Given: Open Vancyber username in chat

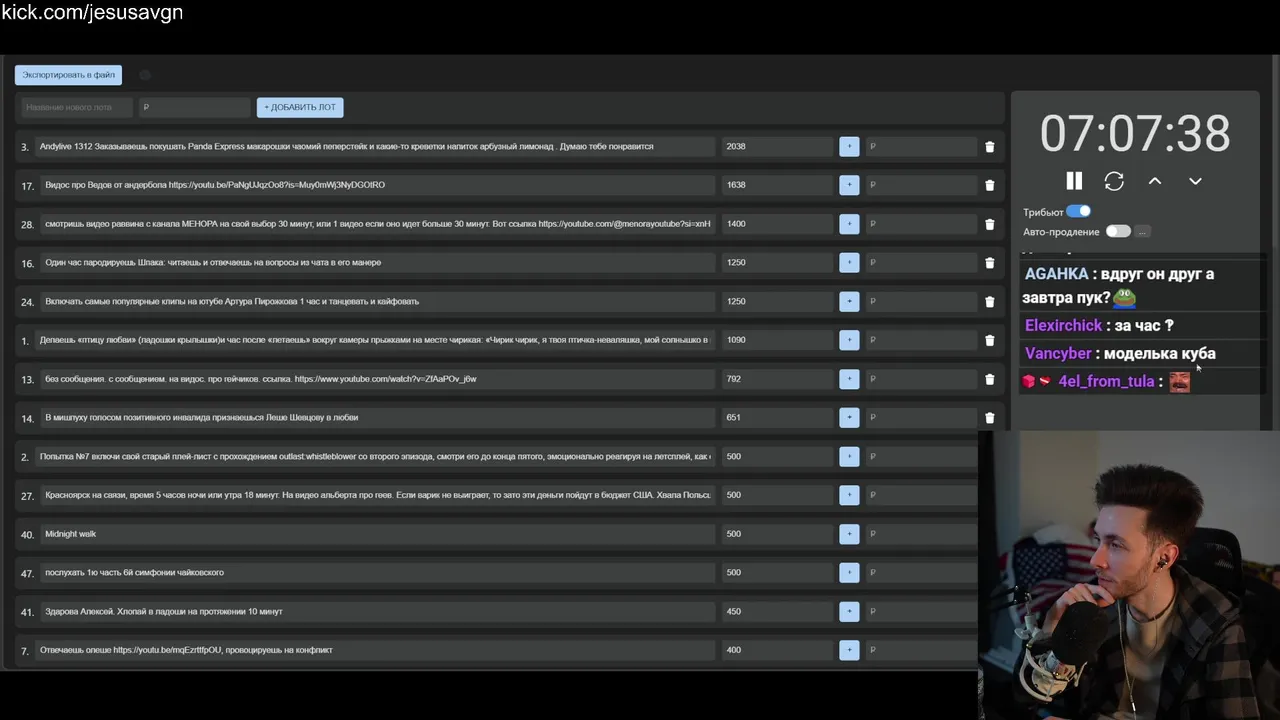Looking at the screenshot, I should pos(1058,353).
